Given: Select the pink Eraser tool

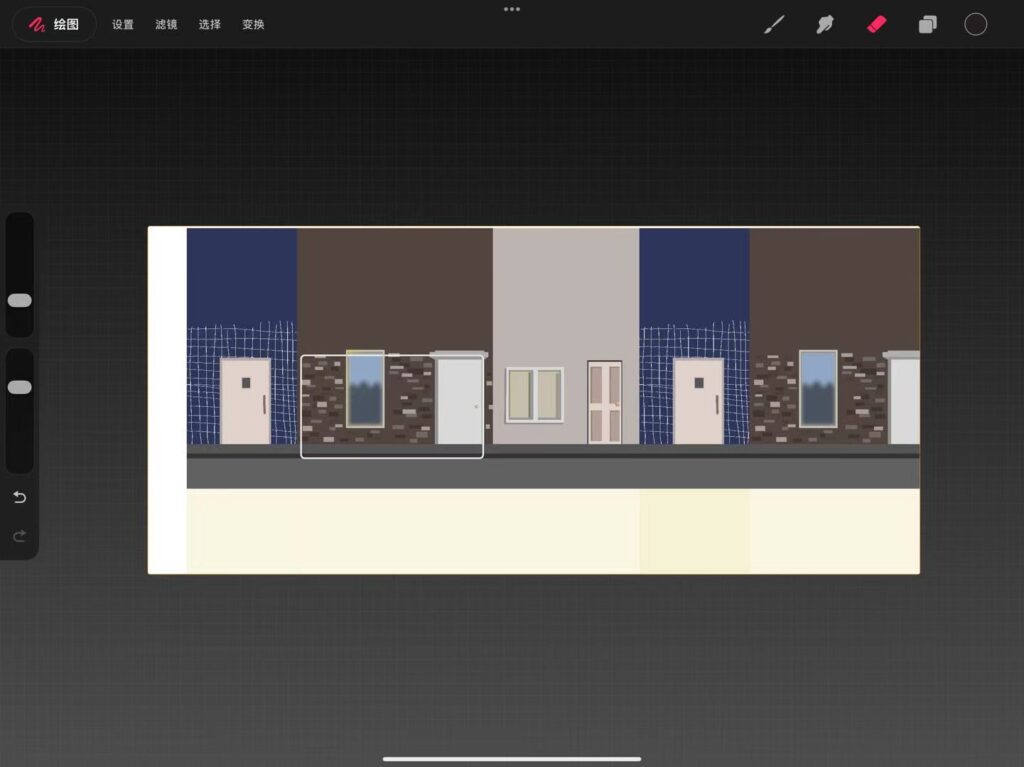Looking at the screenshot, I should pos(876,25).
